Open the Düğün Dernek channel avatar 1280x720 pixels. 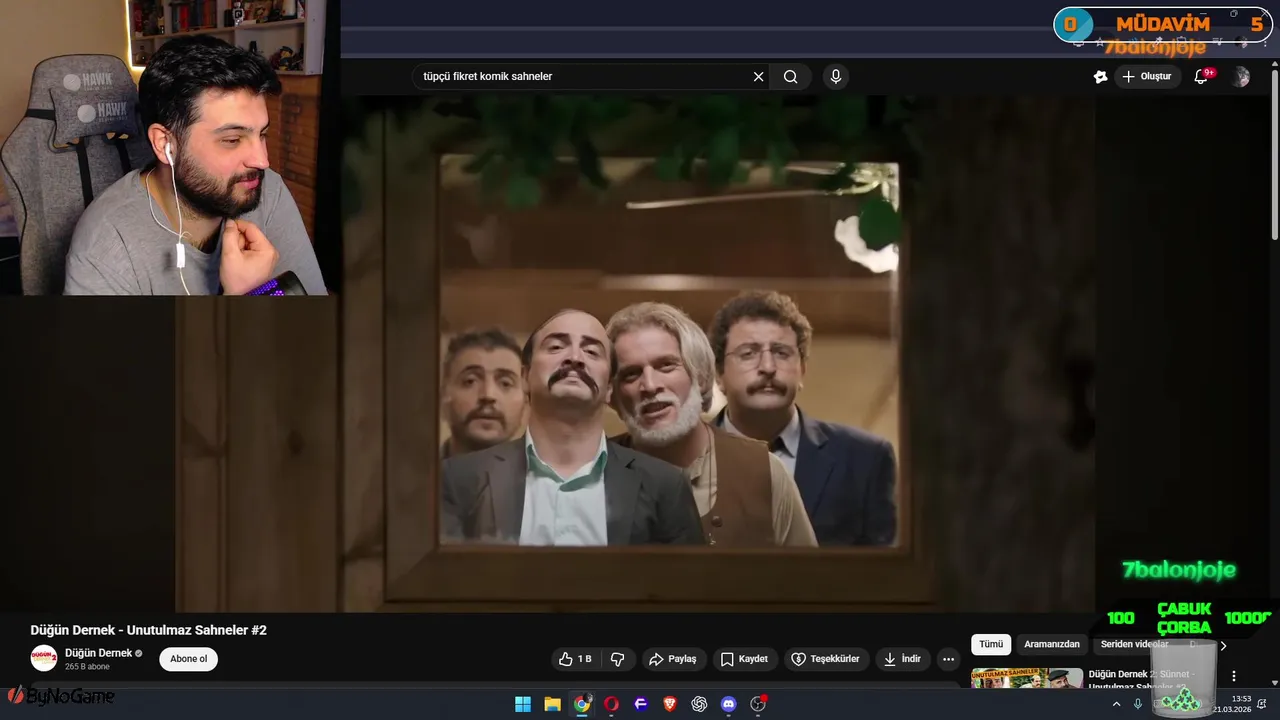44,658
